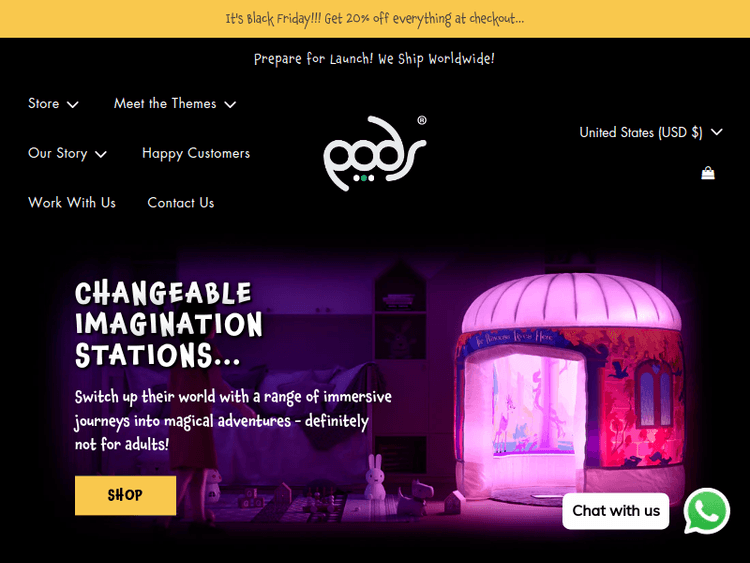
Task: Go to Happy Customers page
Action: click(196, 154)
